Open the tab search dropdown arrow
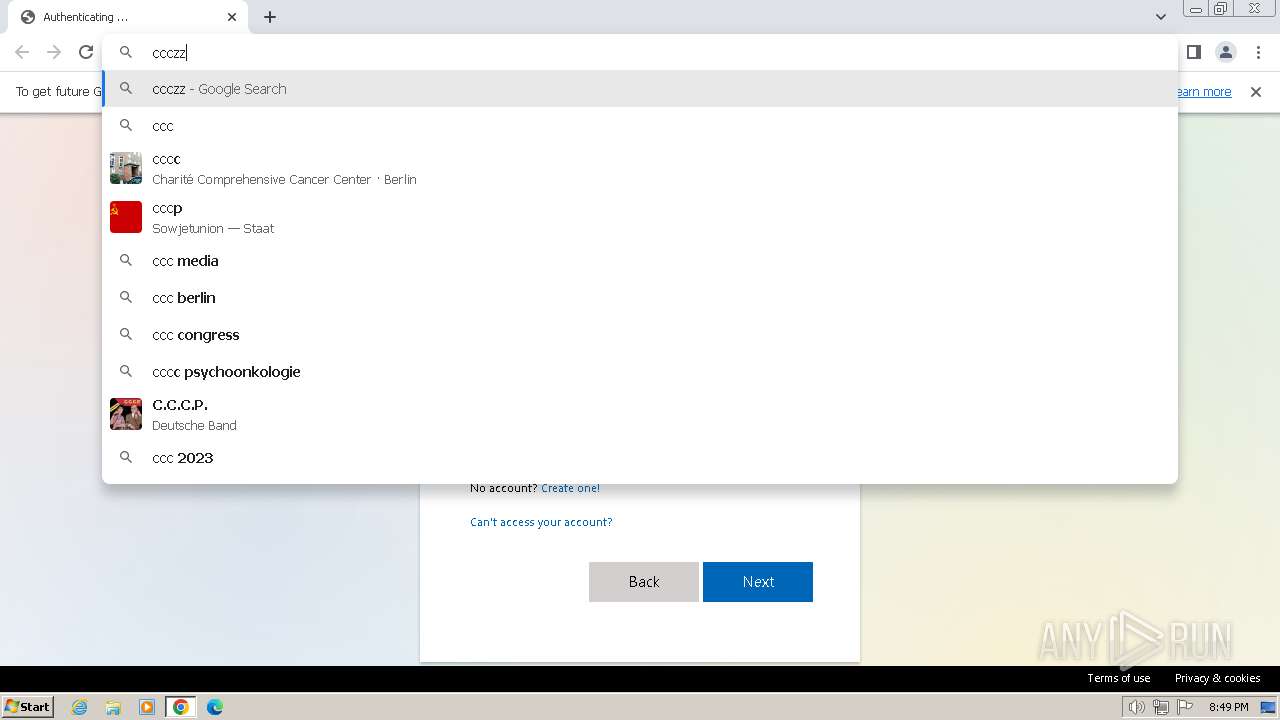Viewport: 1280px width, 720px height. coord(1160,17)
